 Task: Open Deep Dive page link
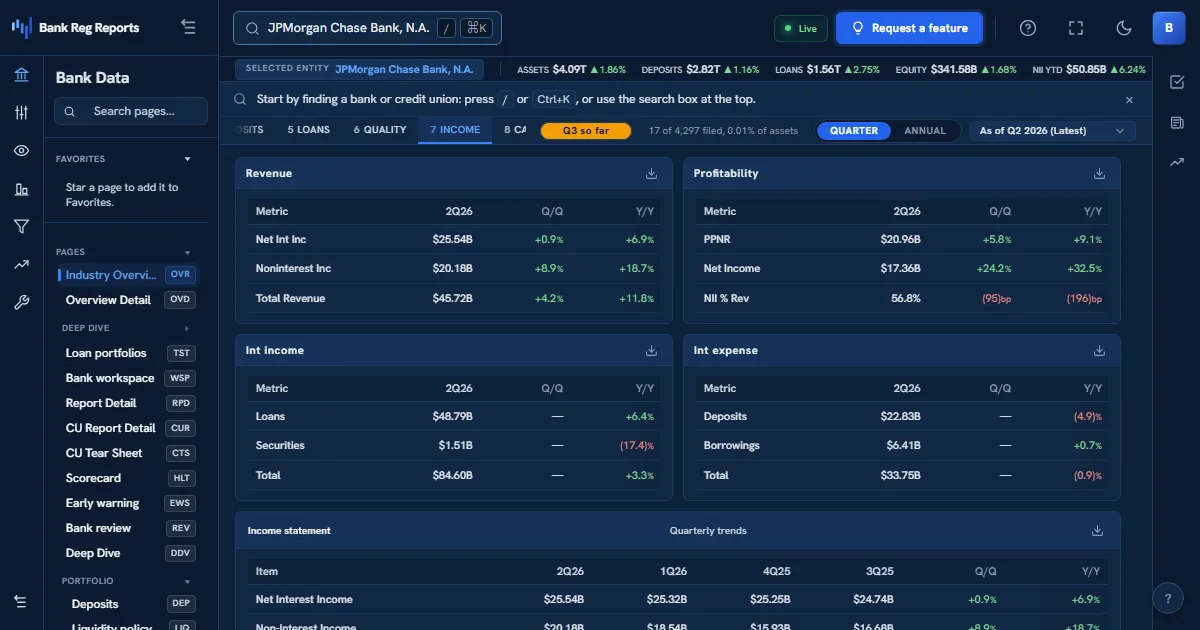pyautogui.click(x=128, y=553)
